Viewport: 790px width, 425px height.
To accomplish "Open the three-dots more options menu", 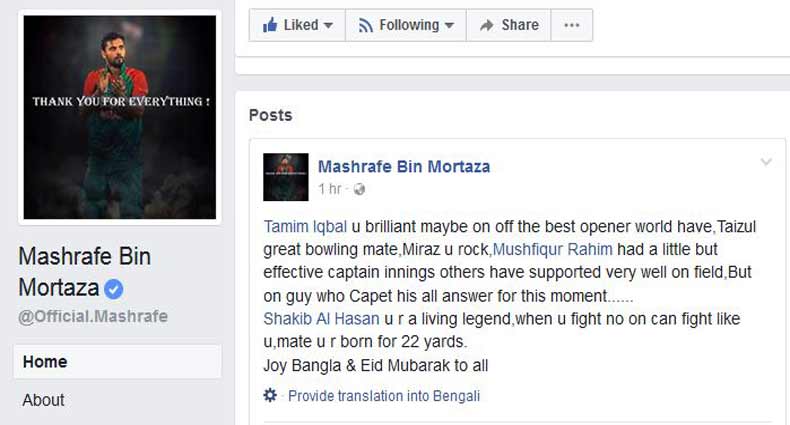I will click(572, 25).
